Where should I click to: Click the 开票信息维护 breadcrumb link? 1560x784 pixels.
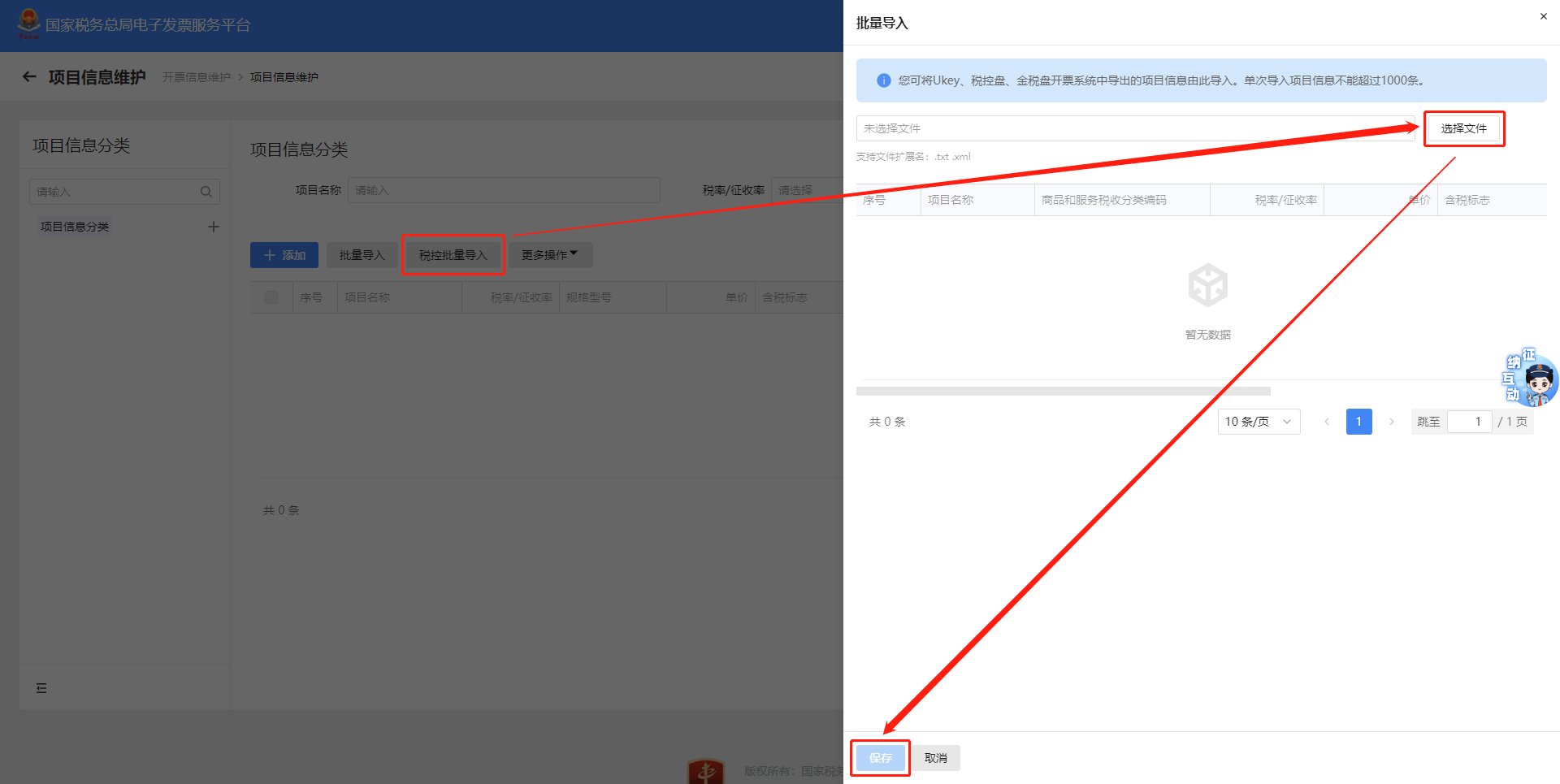click(x=196, y=77)
